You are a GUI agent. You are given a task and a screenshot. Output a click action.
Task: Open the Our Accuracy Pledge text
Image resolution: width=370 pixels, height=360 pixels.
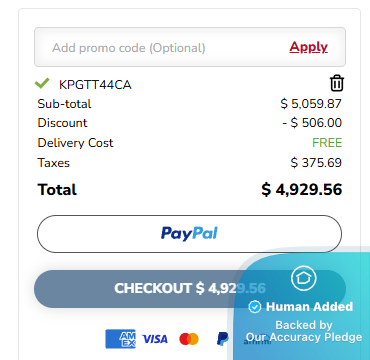[304, 337]
